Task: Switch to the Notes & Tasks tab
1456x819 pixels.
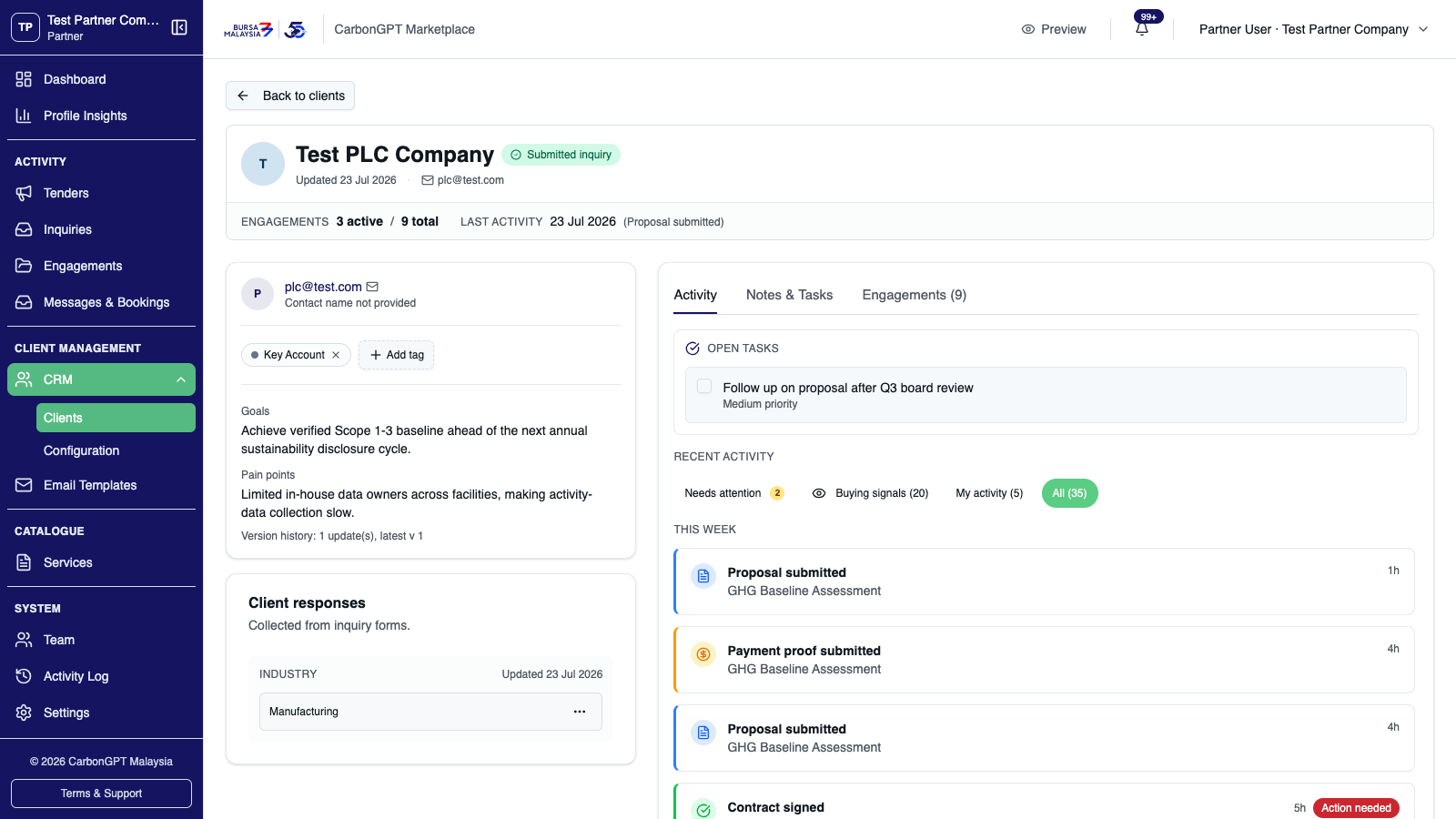Action: [x=789, y=295]
